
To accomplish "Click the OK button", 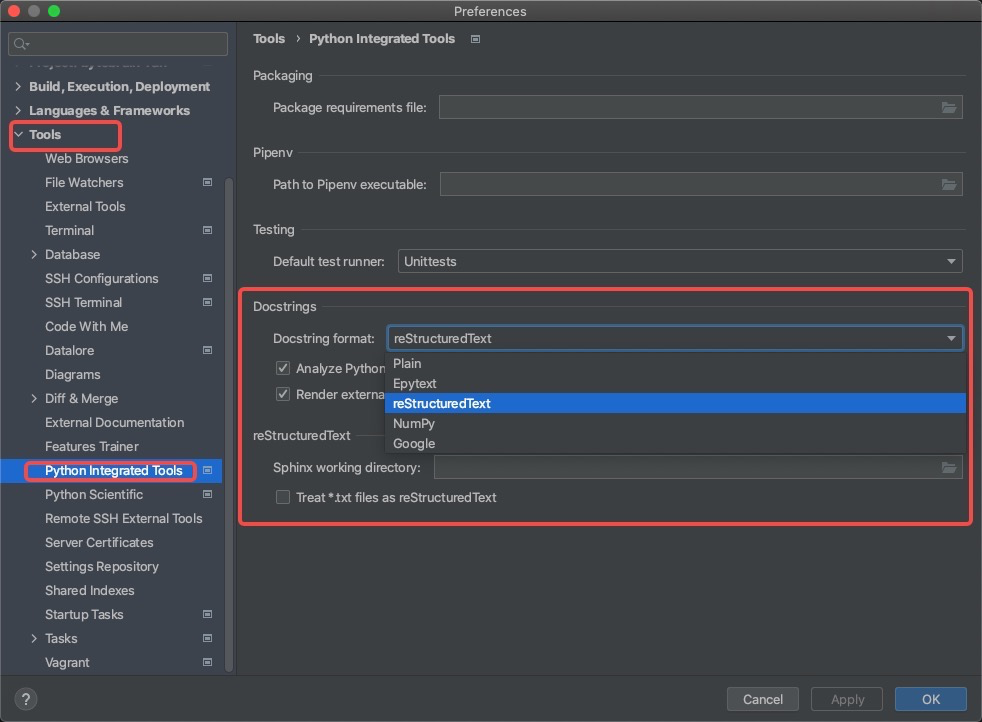I will [930, 699].
